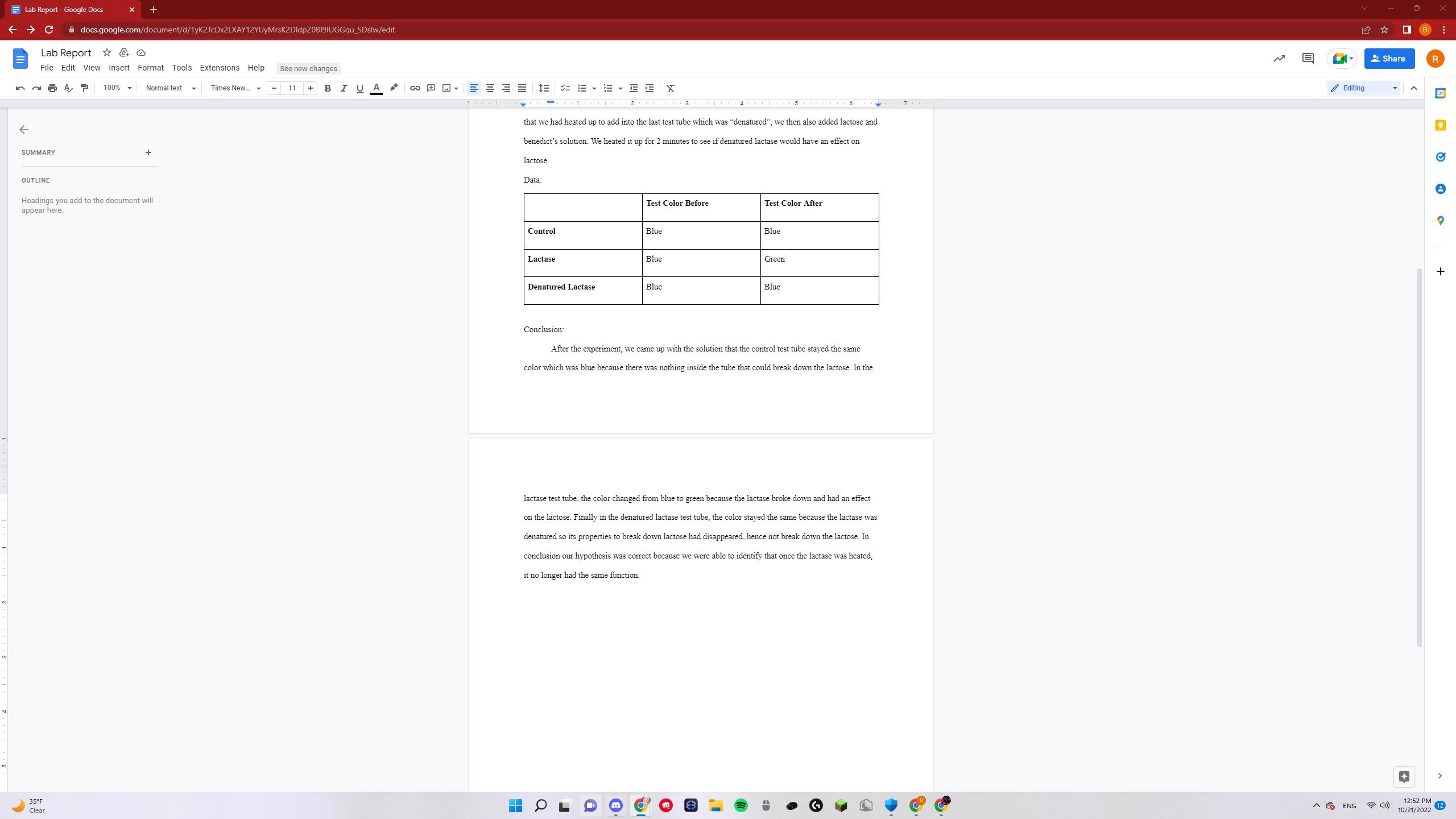The height and width of the screenshot is (819, 1456).
Task: Click the paint format roller icon
Action: (84, 88)
